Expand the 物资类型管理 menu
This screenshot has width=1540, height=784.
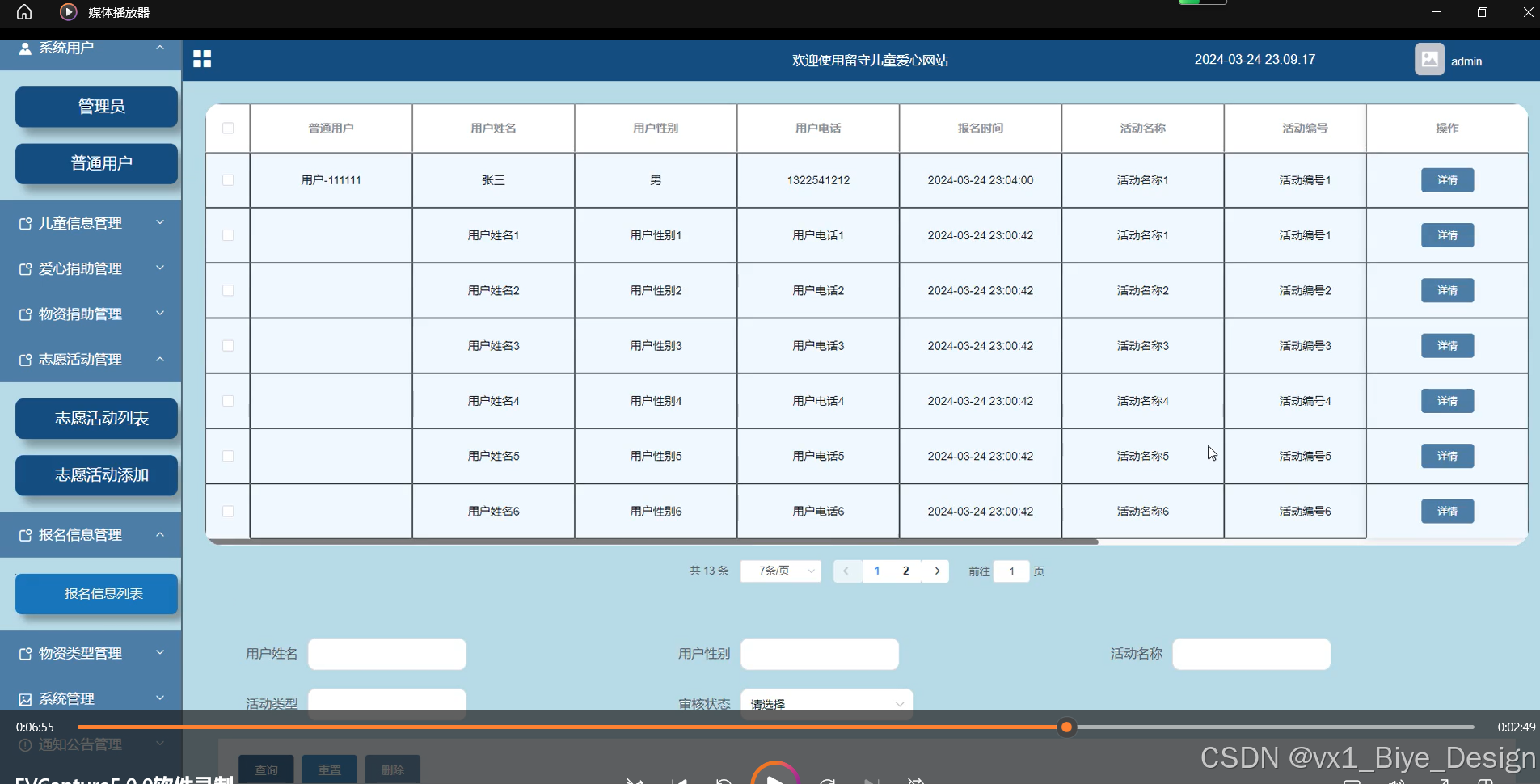click(x=91, y=653)
